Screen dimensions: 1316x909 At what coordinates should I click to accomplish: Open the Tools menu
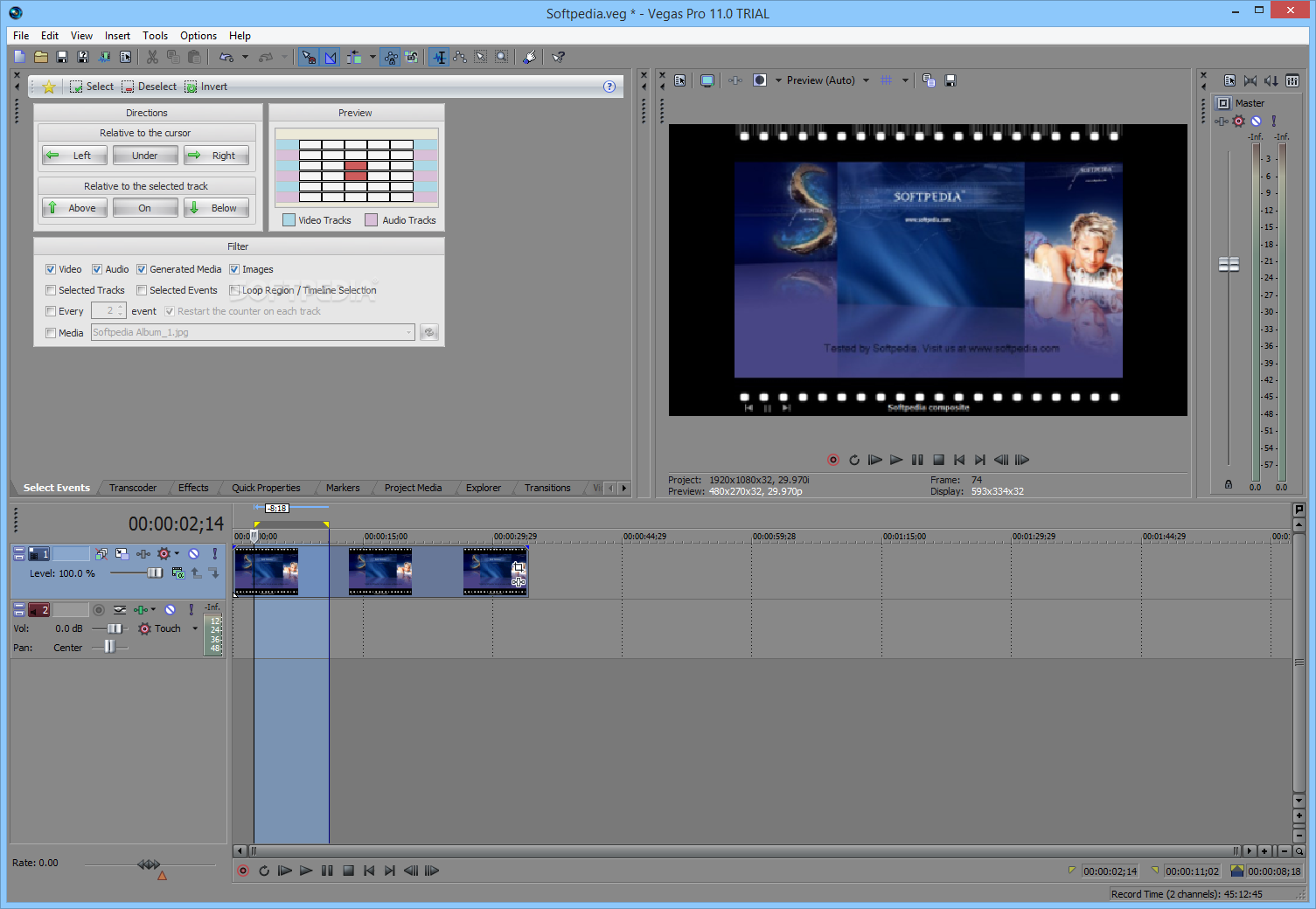pyautogui.click(x=155, y=36)
